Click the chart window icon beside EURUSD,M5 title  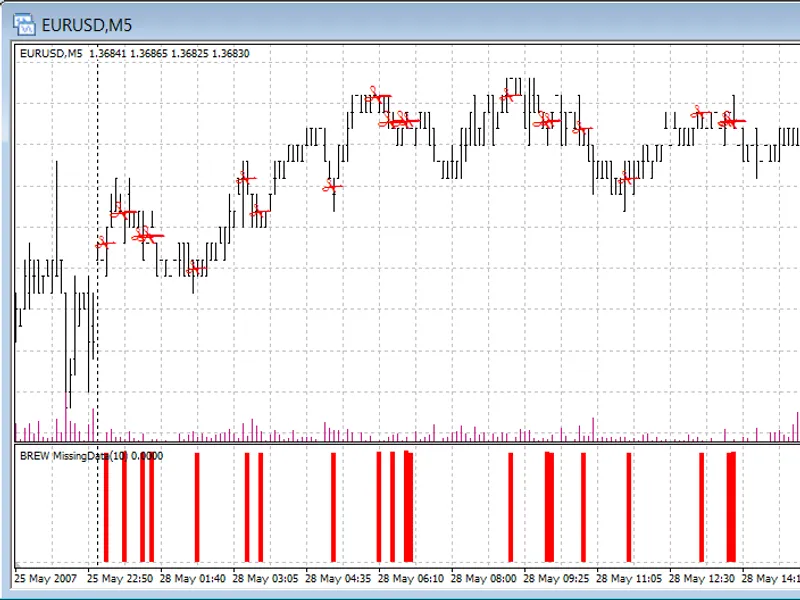coord(24,25)
